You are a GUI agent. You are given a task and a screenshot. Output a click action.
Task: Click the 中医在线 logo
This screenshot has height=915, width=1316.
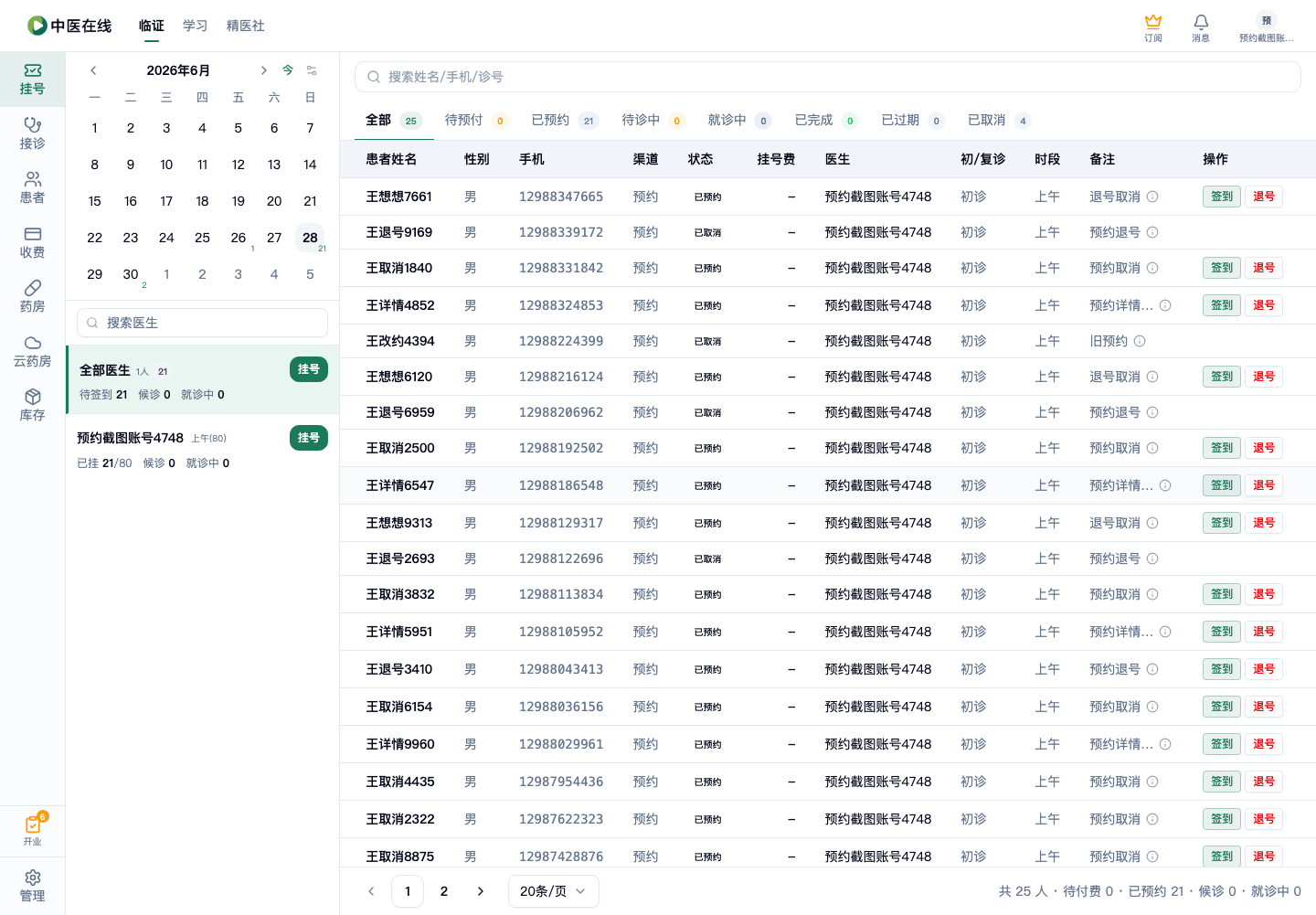tap(69, 26)
